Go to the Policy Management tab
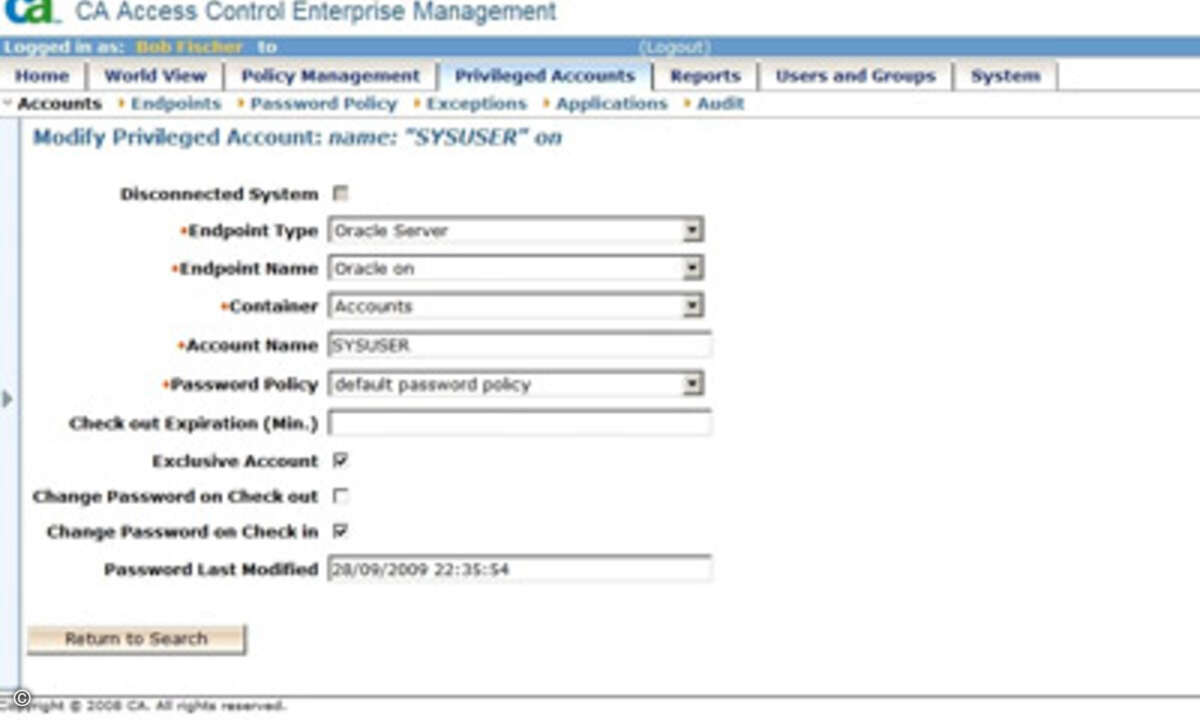Image resolution: width=1200 pixels, height=720 pixels. click(x=331, y=76)
